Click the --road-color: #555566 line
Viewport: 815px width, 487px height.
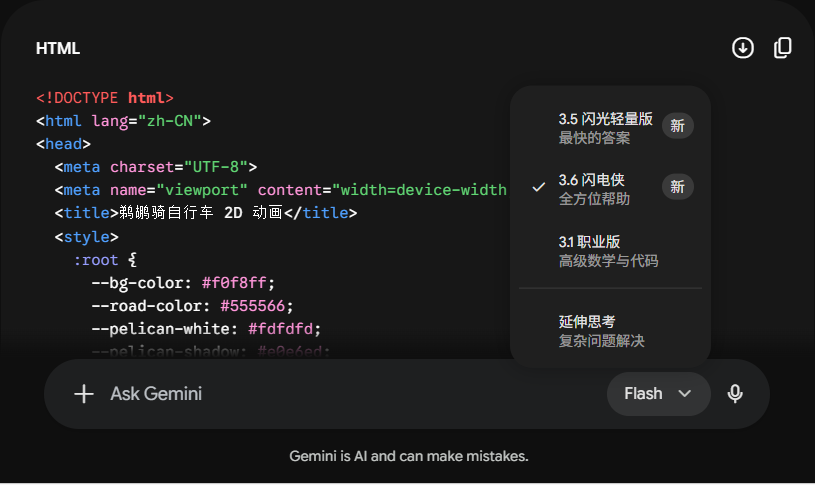tap(192, 306)
